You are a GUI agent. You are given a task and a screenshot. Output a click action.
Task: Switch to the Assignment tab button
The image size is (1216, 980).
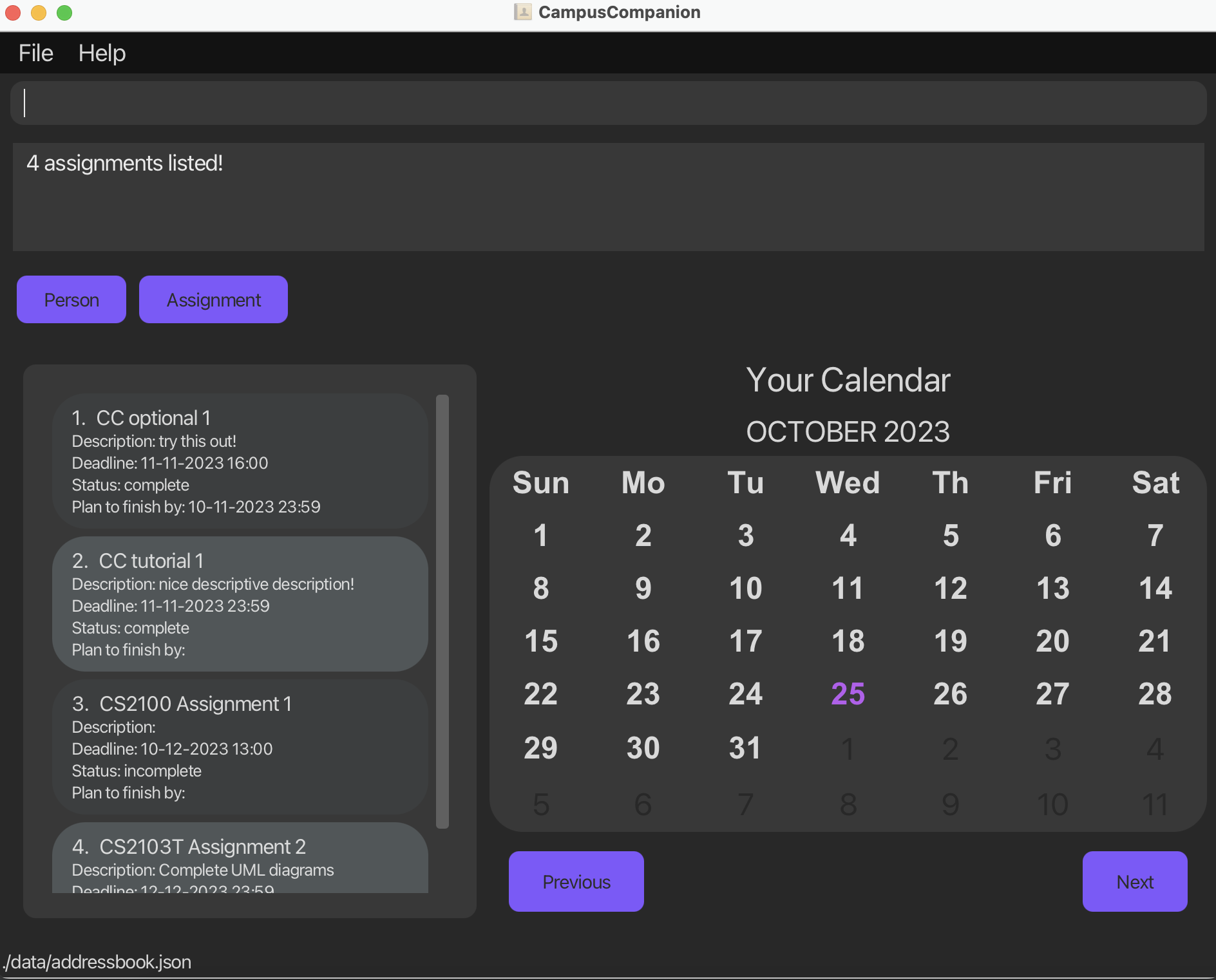213,299
